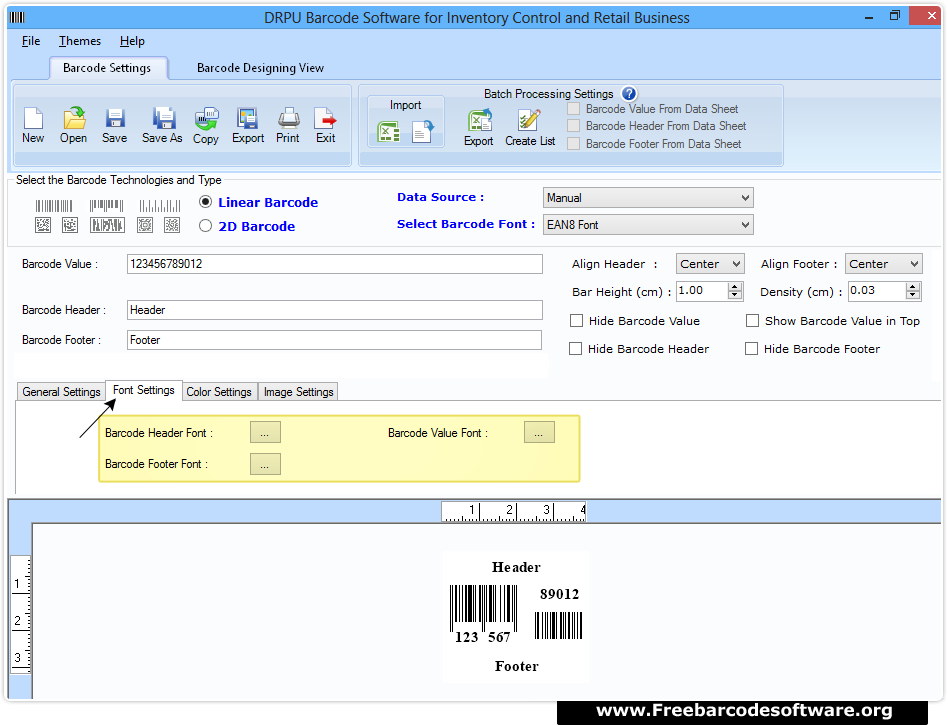This screenshot has height=725, width=948.
Task: Switch to General Settings tab
Action: 61,392
